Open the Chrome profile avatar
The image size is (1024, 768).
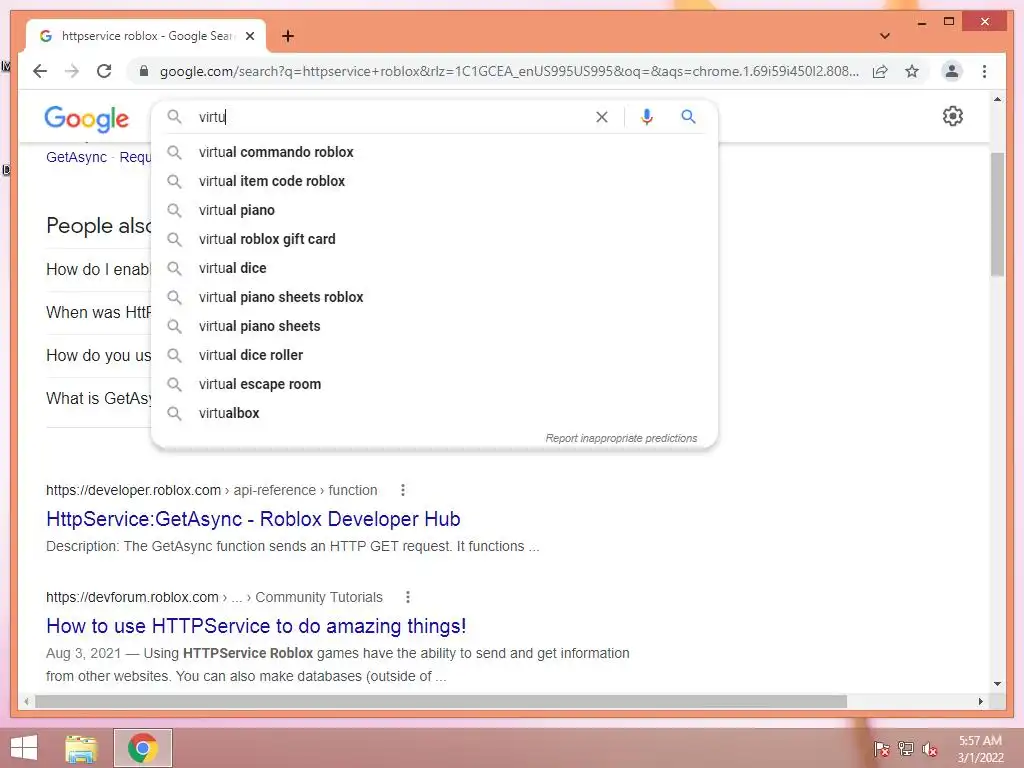[x=952, y=71]
